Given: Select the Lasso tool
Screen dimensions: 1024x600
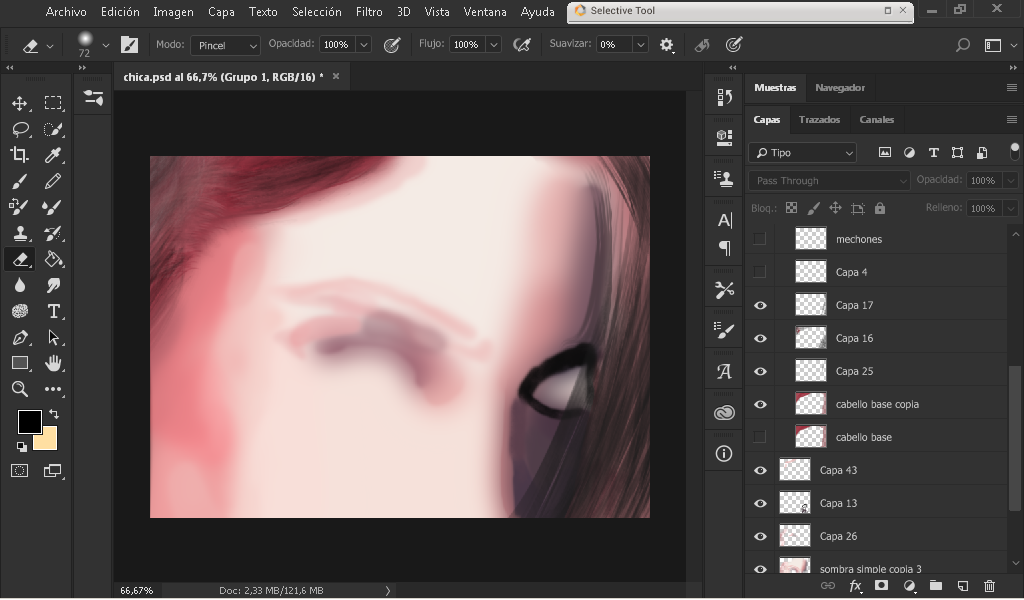Looking at the screenshot, I should click(19, 129).
